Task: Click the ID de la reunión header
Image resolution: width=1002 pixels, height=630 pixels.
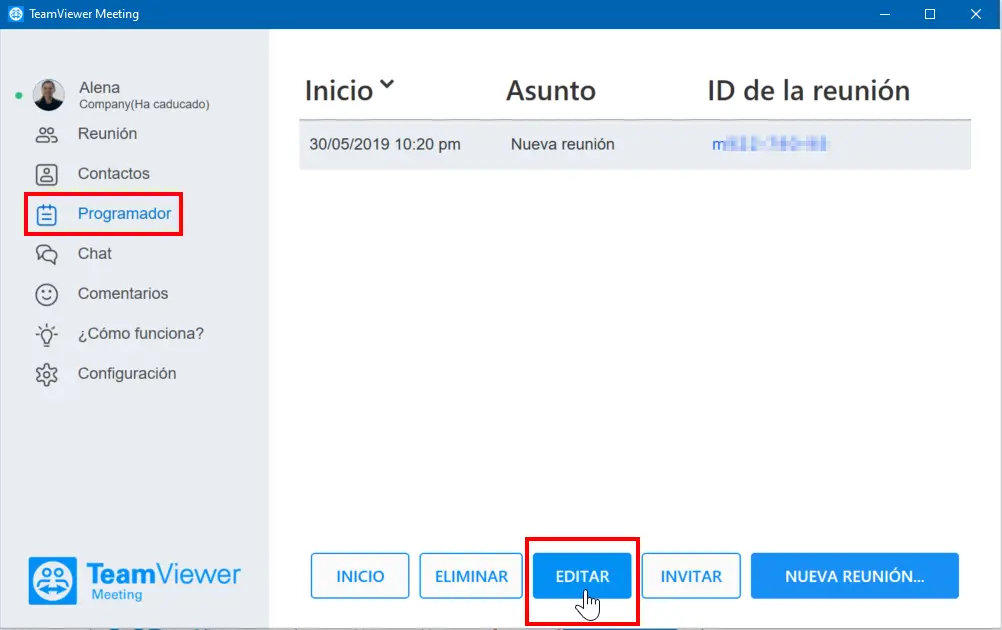Action: pos(808,91)
